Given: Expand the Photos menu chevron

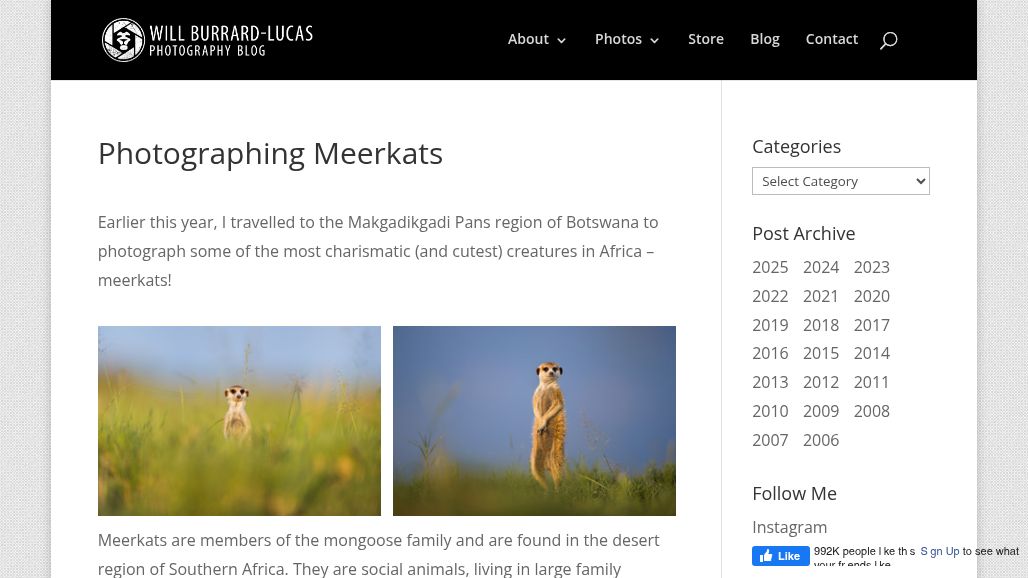Looking at the screenshot, I should 655,41.
